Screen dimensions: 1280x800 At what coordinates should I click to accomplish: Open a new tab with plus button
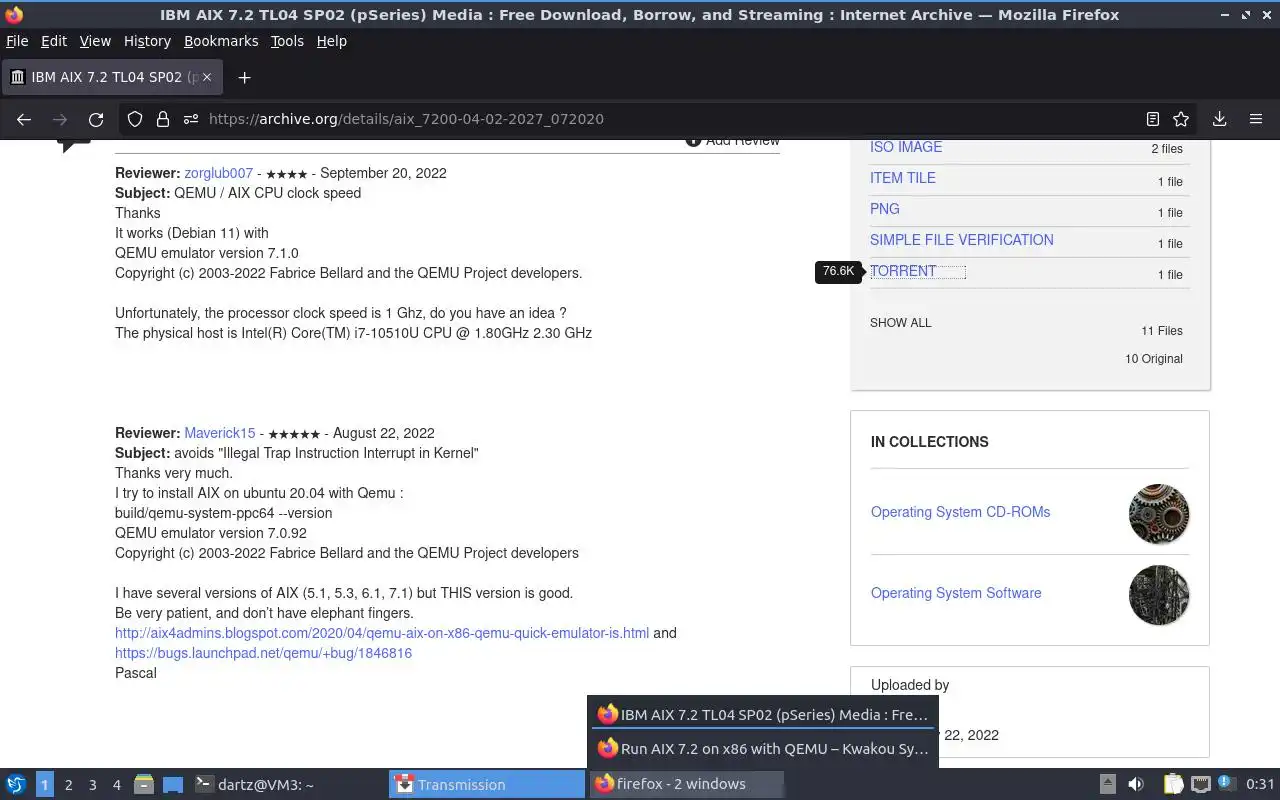pos(244,77)
